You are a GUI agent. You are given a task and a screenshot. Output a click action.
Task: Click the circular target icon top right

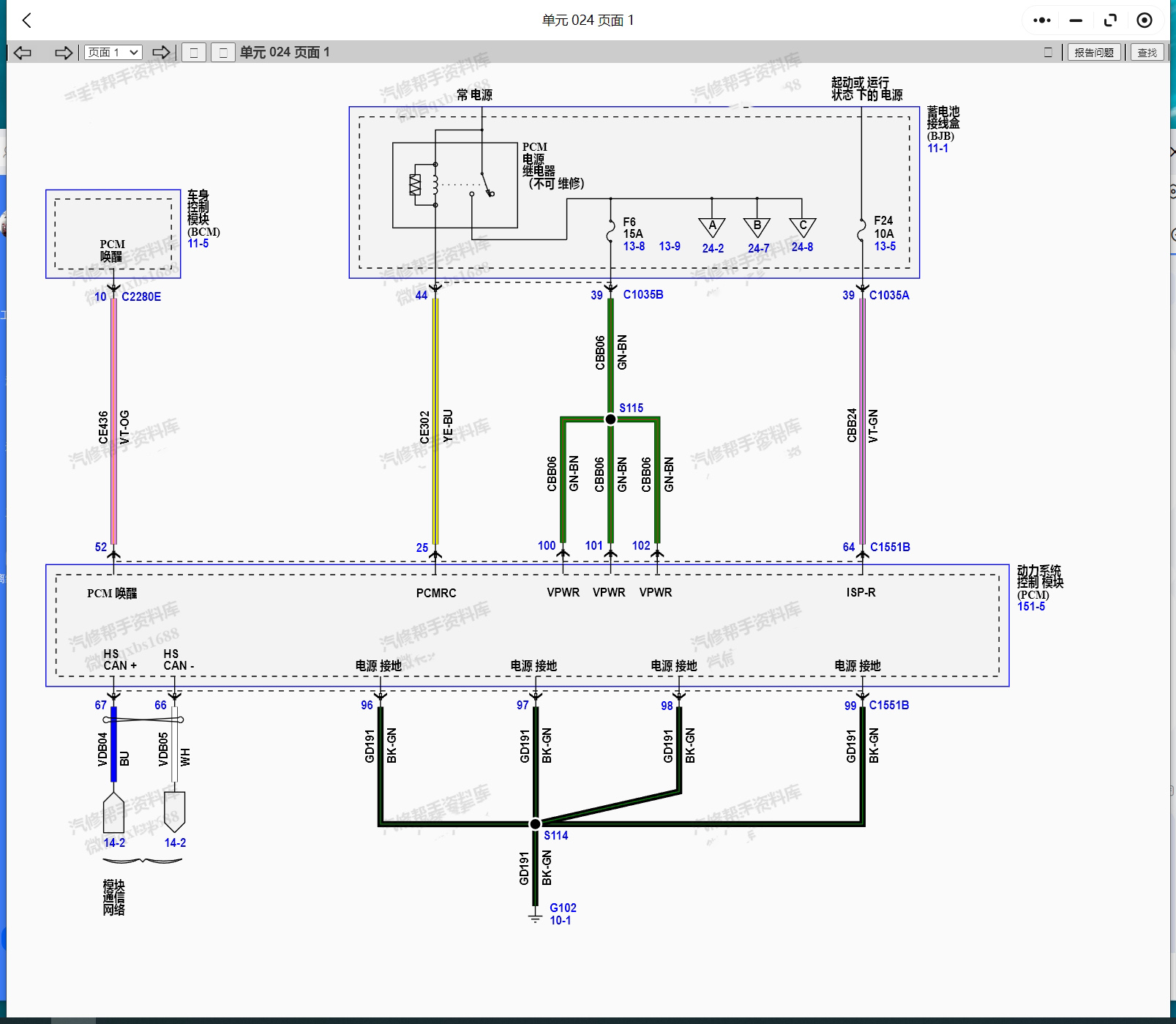1145,20
